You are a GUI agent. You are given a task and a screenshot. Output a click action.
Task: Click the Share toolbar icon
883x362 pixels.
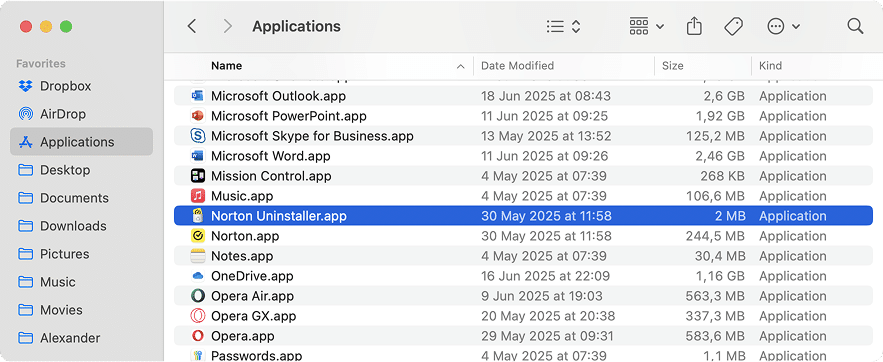[694, 26]
